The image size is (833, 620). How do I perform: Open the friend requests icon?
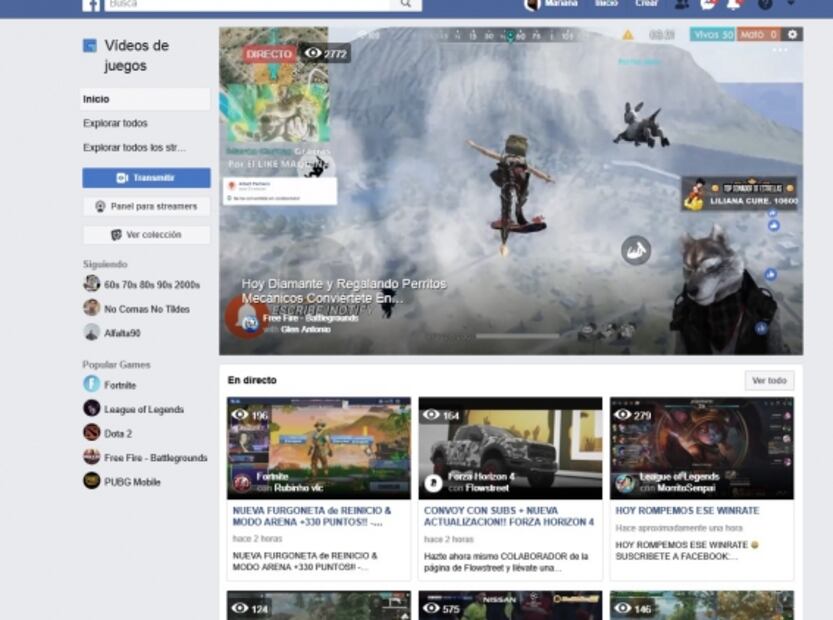(682, 4)
